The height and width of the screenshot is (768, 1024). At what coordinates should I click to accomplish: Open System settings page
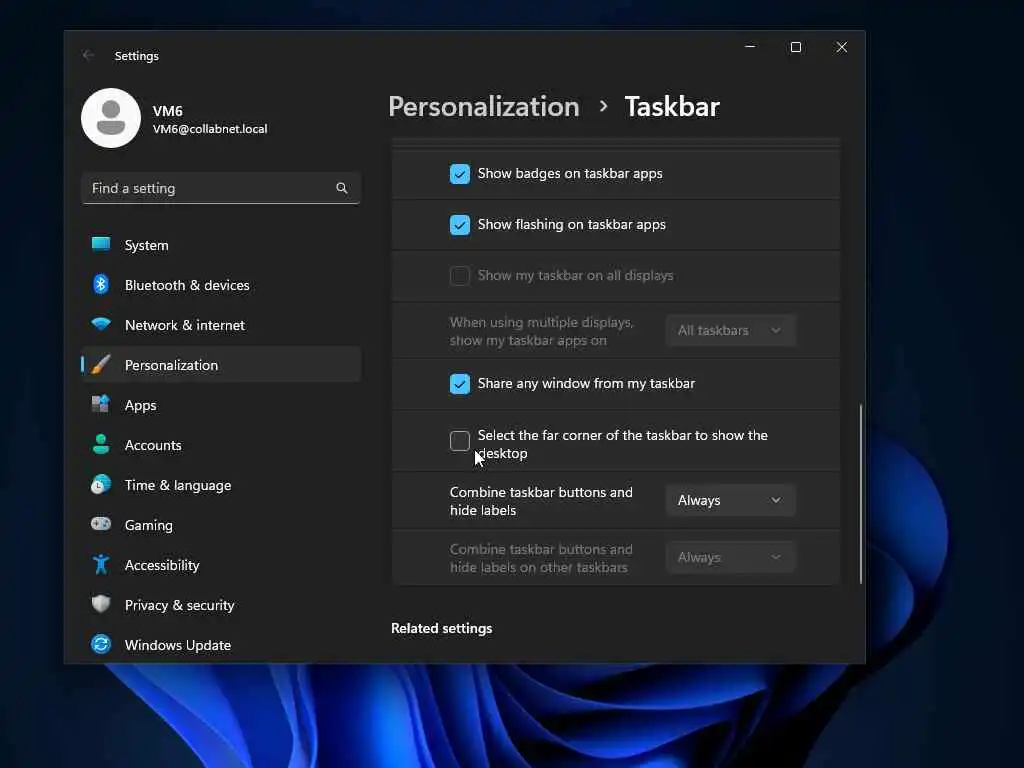tap(221, 245)
